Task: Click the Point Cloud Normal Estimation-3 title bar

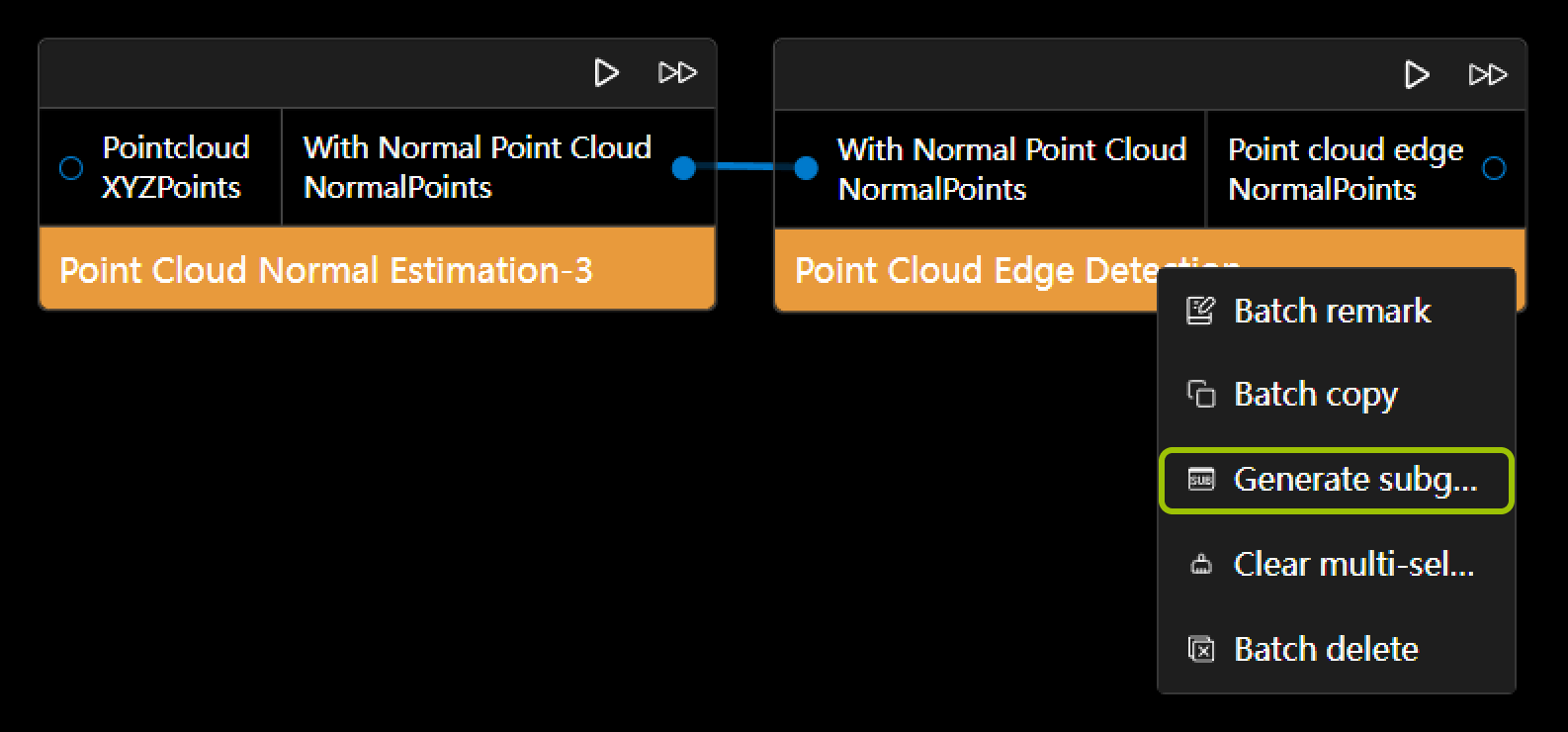Action: coord(326,270)
